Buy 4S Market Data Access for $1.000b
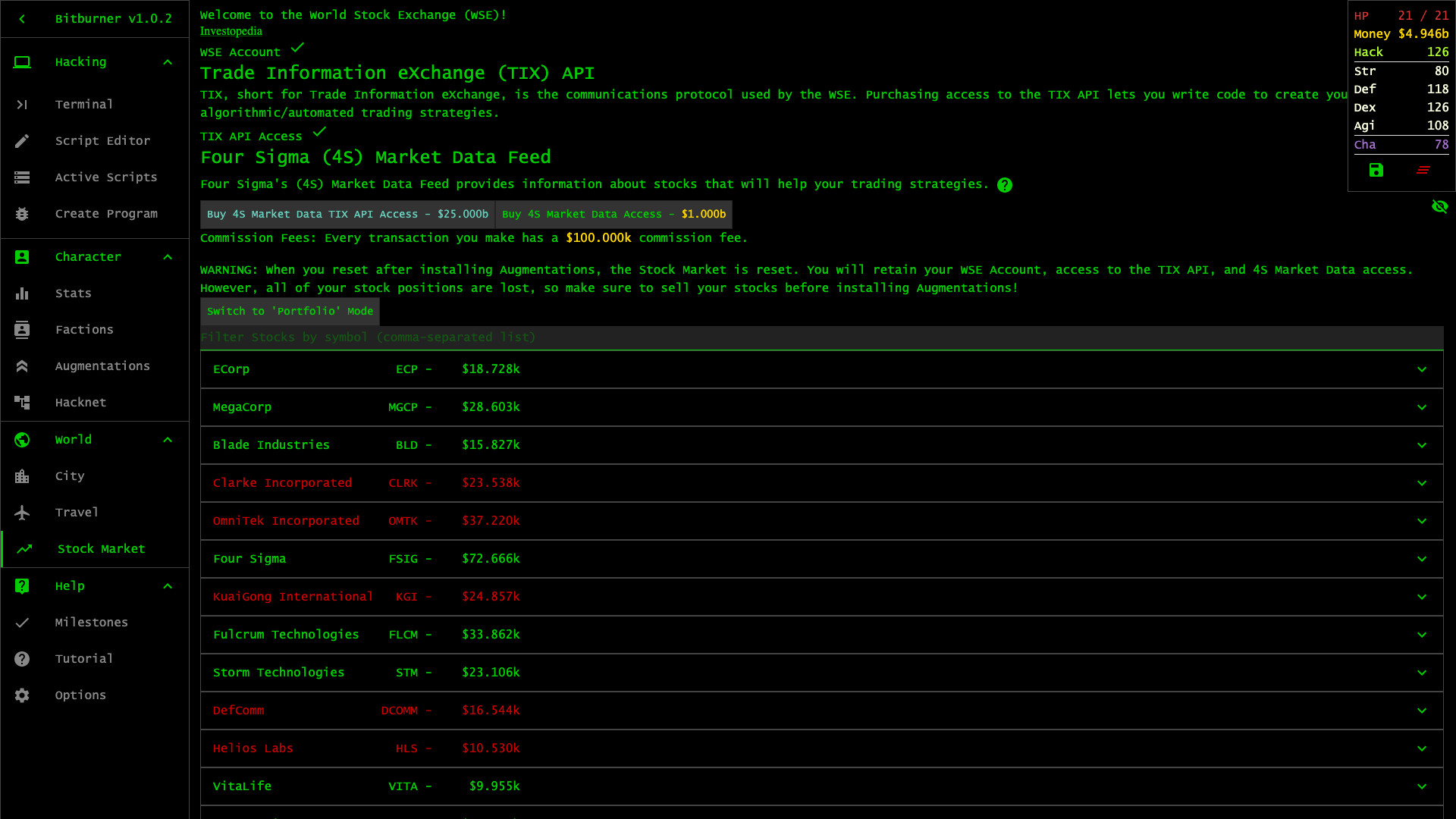This screenshot has height=819, width=1456. (613, 214)
